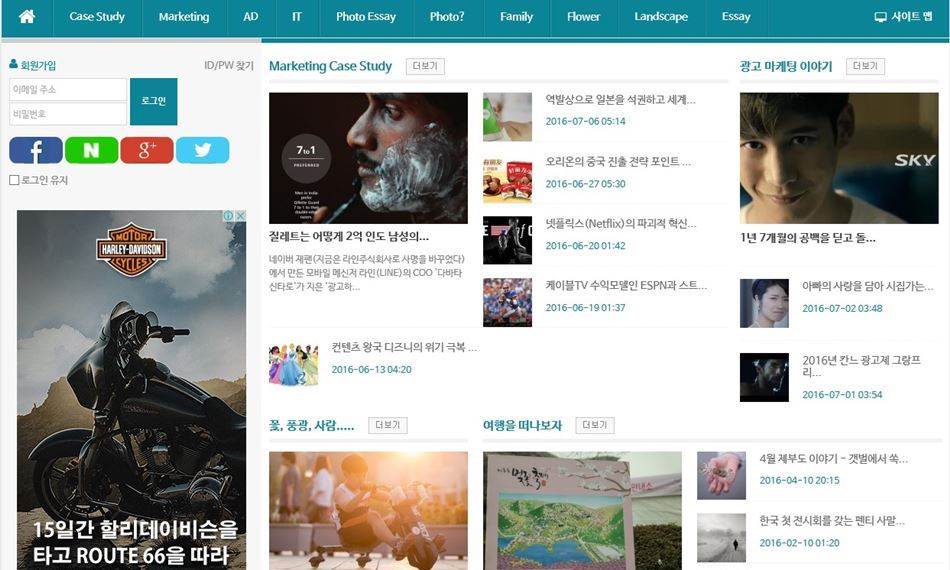
Task: Open article 질레트는 어떻게 2억 인도 남성의
Action: pos(349,236)
